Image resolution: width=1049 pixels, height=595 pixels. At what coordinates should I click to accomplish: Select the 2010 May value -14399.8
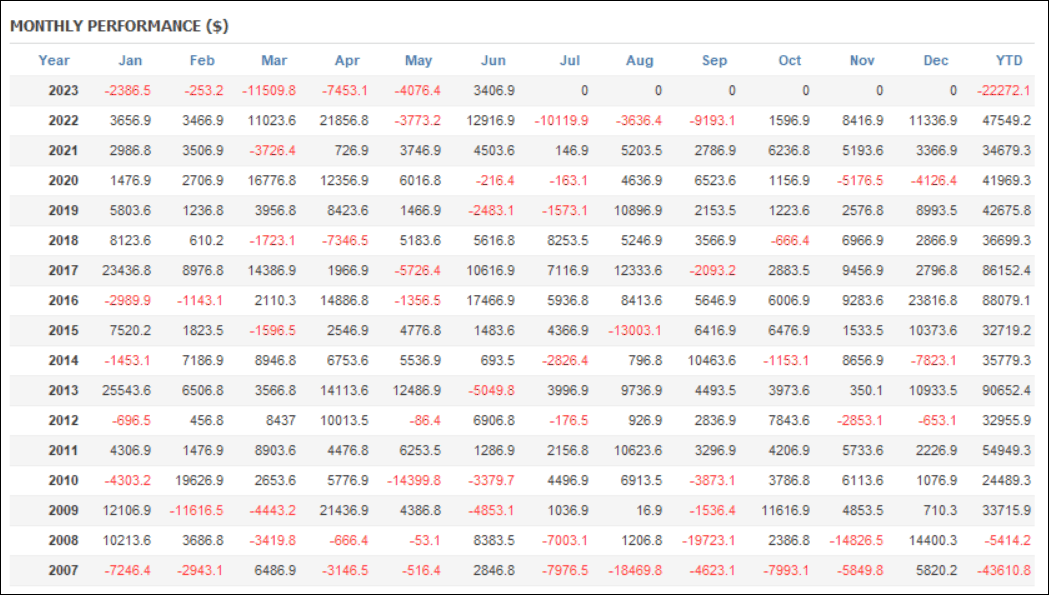pos(414,481)
